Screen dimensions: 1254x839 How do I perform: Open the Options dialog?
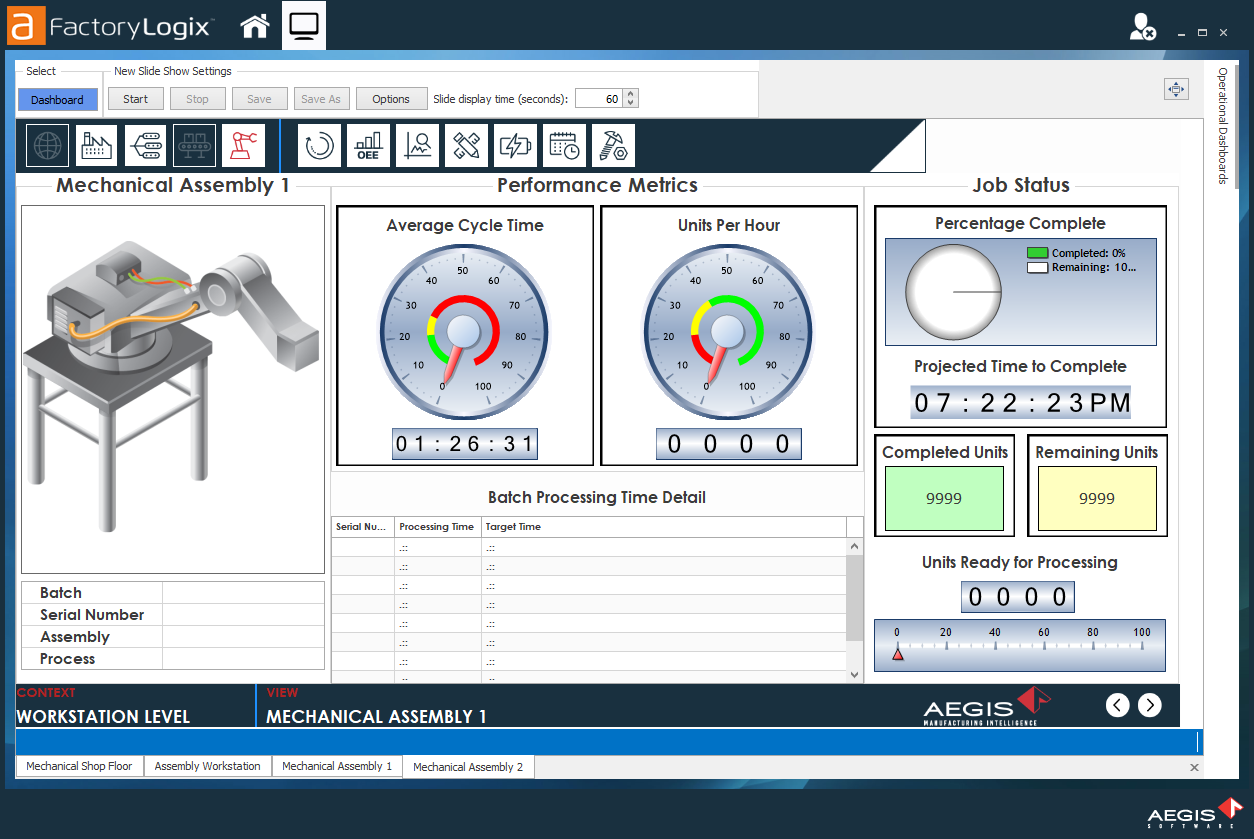click(x=391, y=98)
